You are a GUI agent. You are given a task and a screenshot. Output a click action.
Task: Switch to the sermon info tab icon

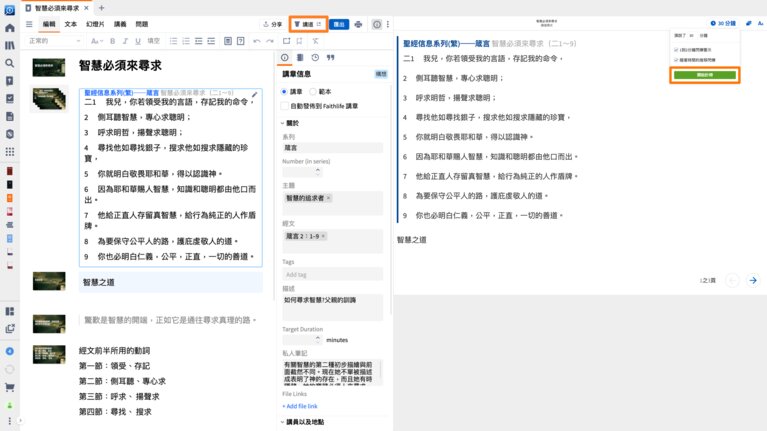coord(285,58)
